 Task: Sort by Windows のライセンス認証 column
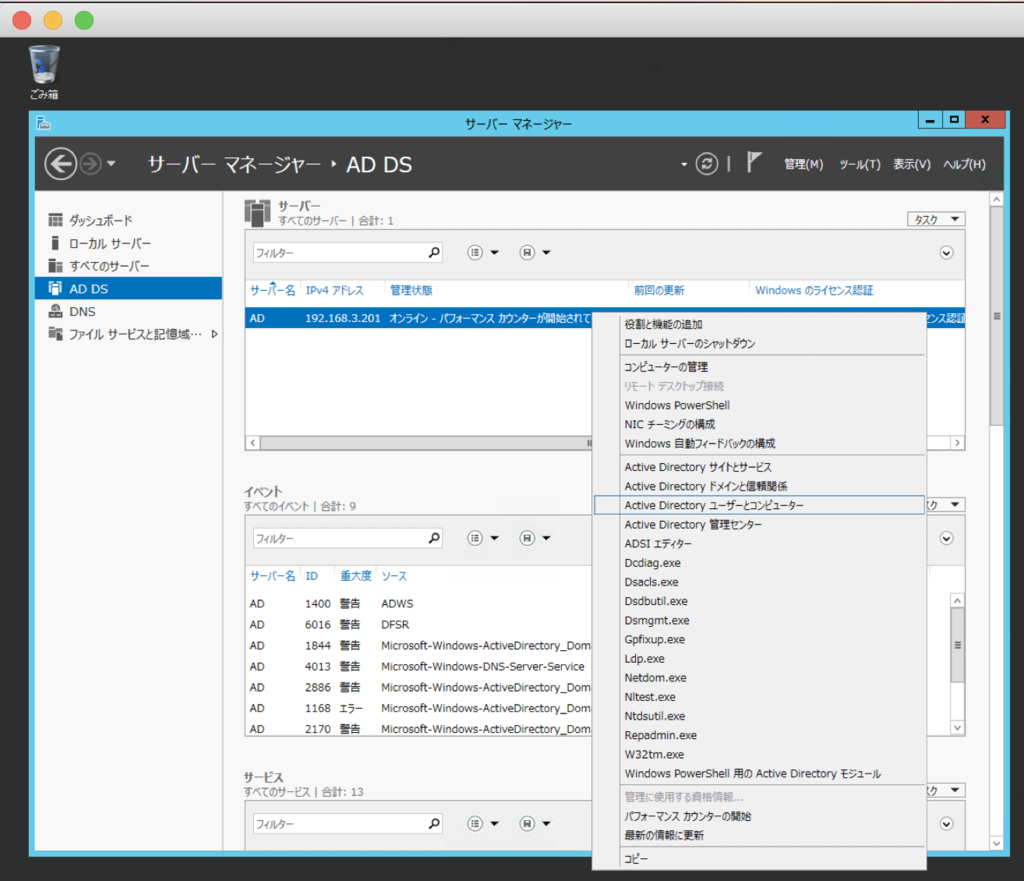click(814, 290)
